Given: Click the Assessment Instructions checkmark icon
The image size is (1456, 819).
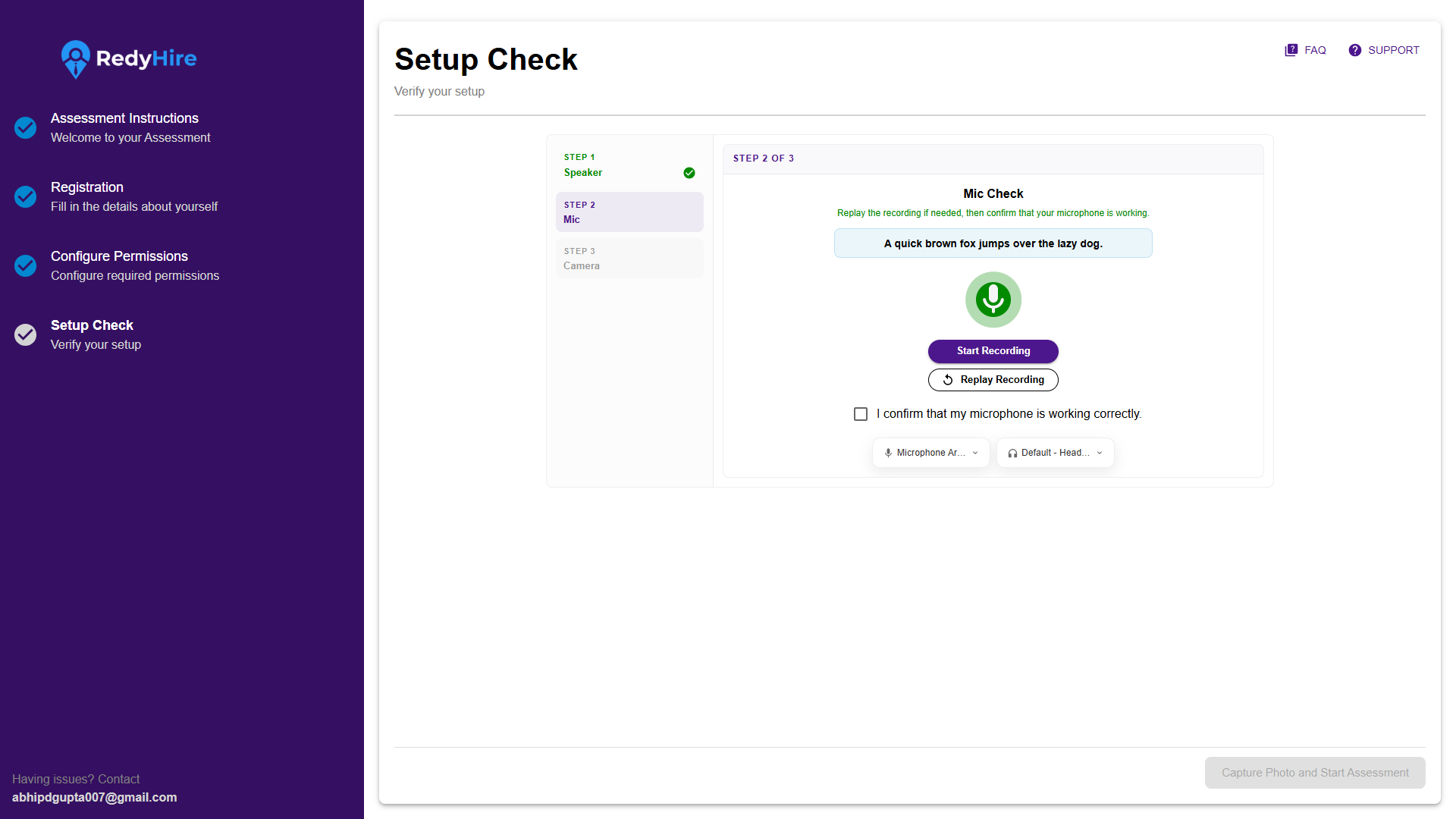Looking at the screenshot, I should [x=26, y=127].
